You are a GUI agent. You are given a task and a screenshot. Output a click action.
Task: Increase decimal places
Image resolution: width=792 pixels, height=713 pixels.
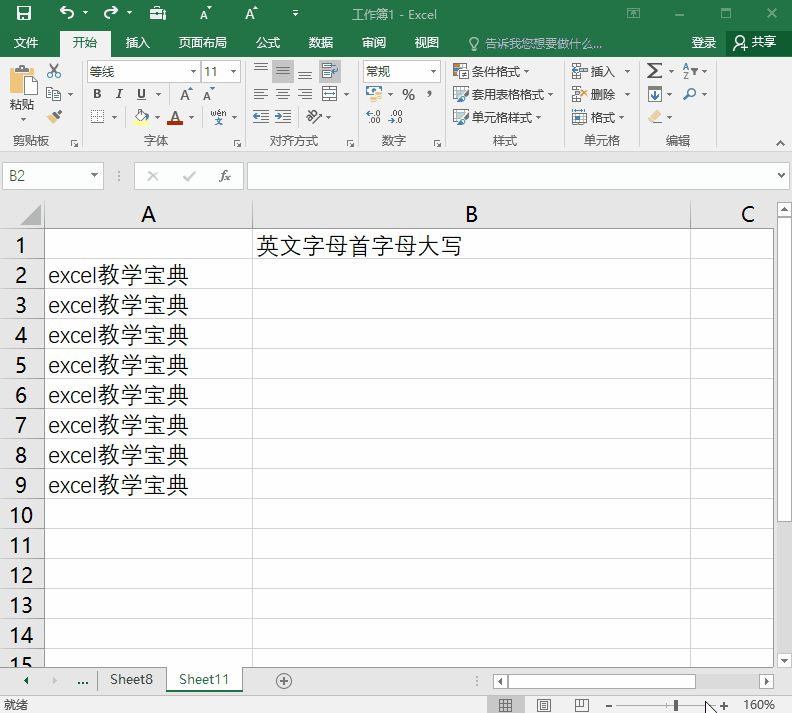click(373, 117)
